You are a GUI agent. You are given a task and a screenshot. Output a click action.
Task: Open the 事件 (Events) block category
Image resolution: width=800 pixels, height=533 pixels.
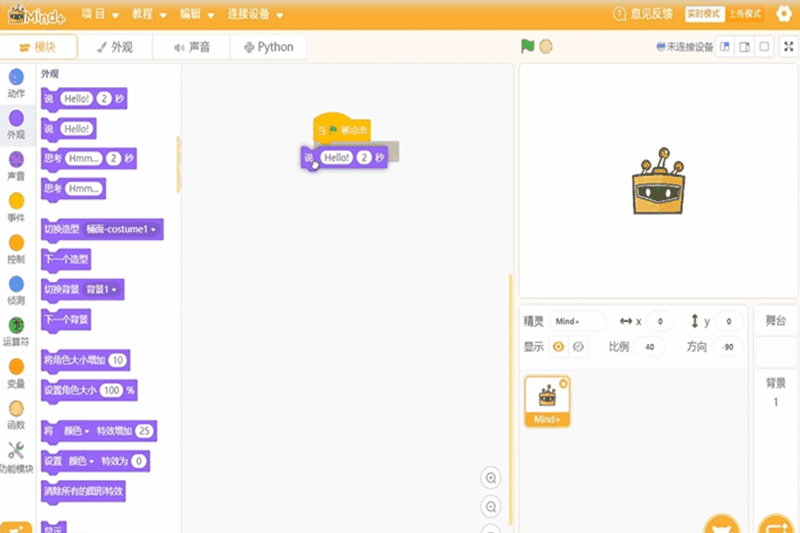[x=16, y=208]
